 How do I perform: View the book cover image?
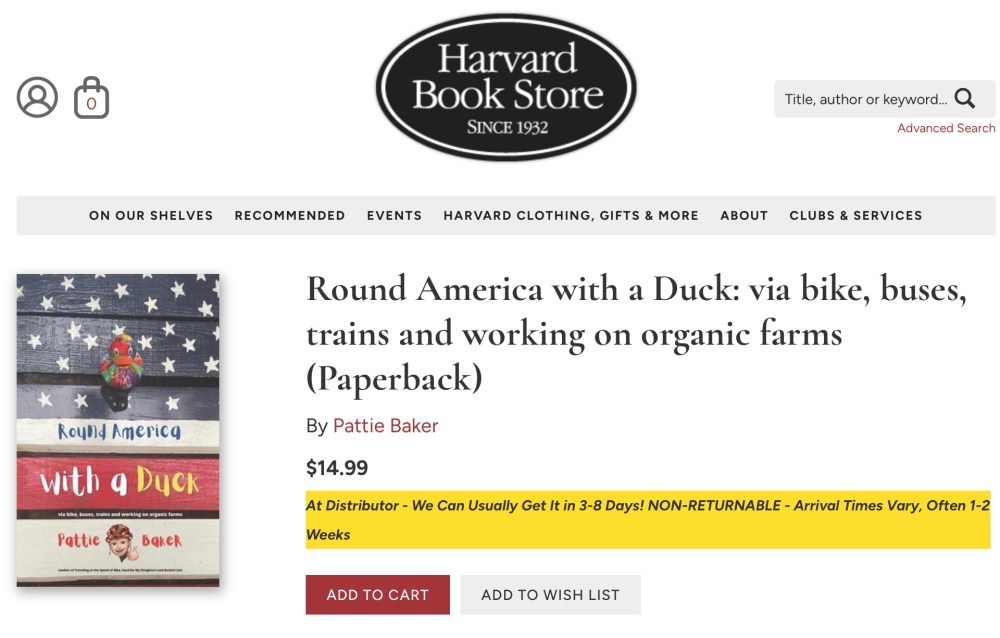tap(118, 430)
